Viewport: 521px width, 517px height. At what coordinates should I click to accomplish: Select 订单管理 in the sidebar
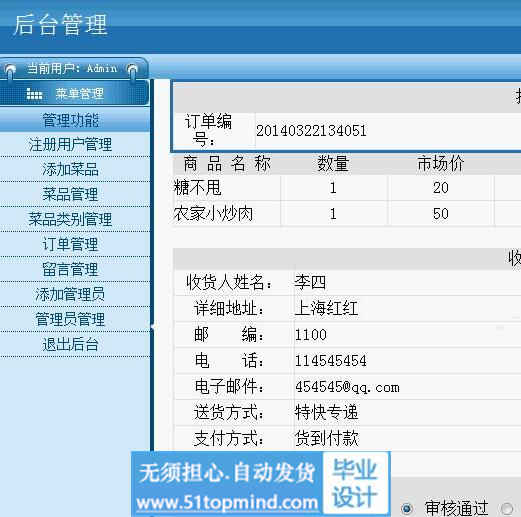tap(70, 244)
